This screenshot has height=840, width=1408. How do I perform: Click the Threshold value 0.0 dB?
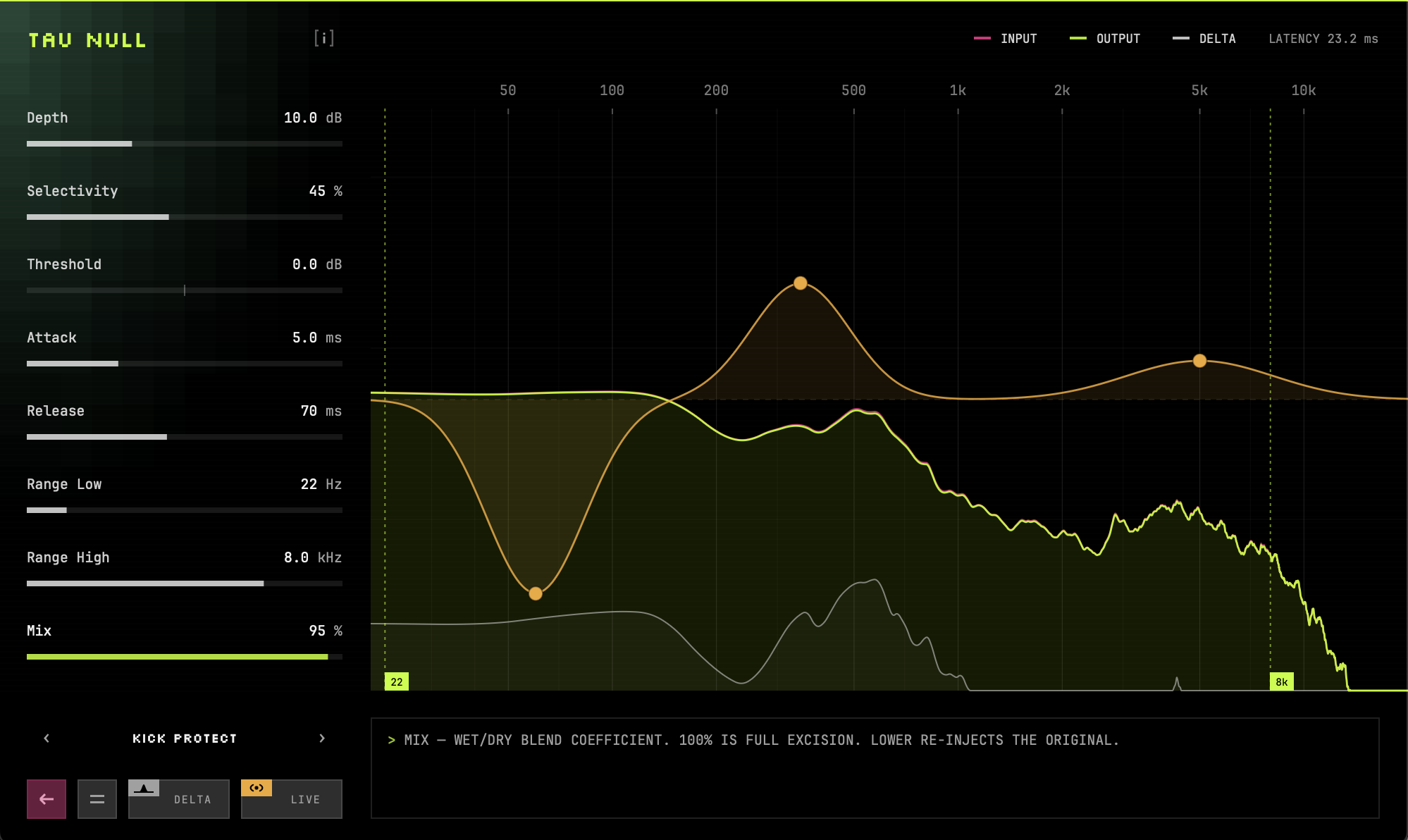click(317, 264)
